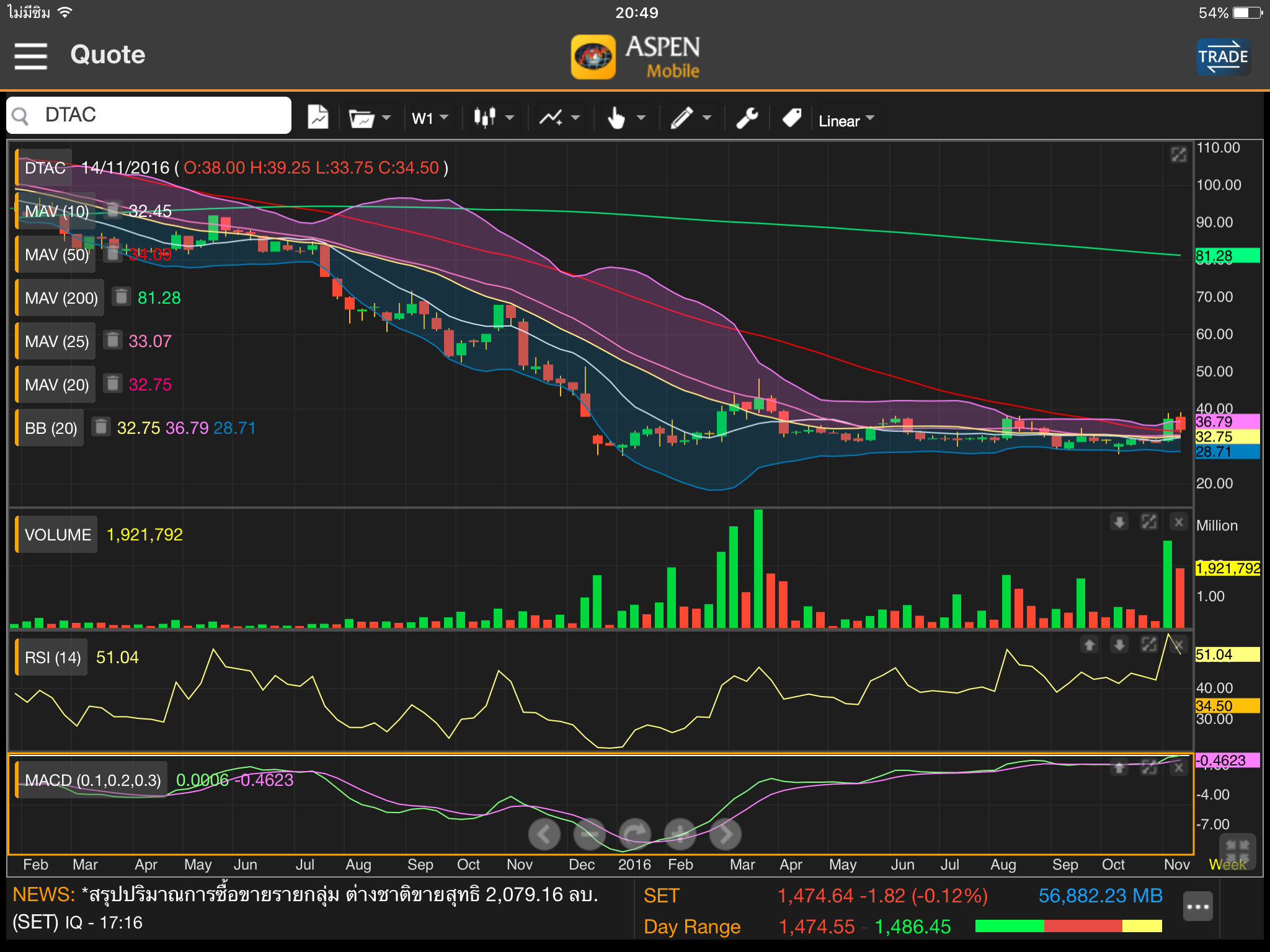Open the wrench settings tool
Screen dimensions: 1270x952
pos(747,117)
